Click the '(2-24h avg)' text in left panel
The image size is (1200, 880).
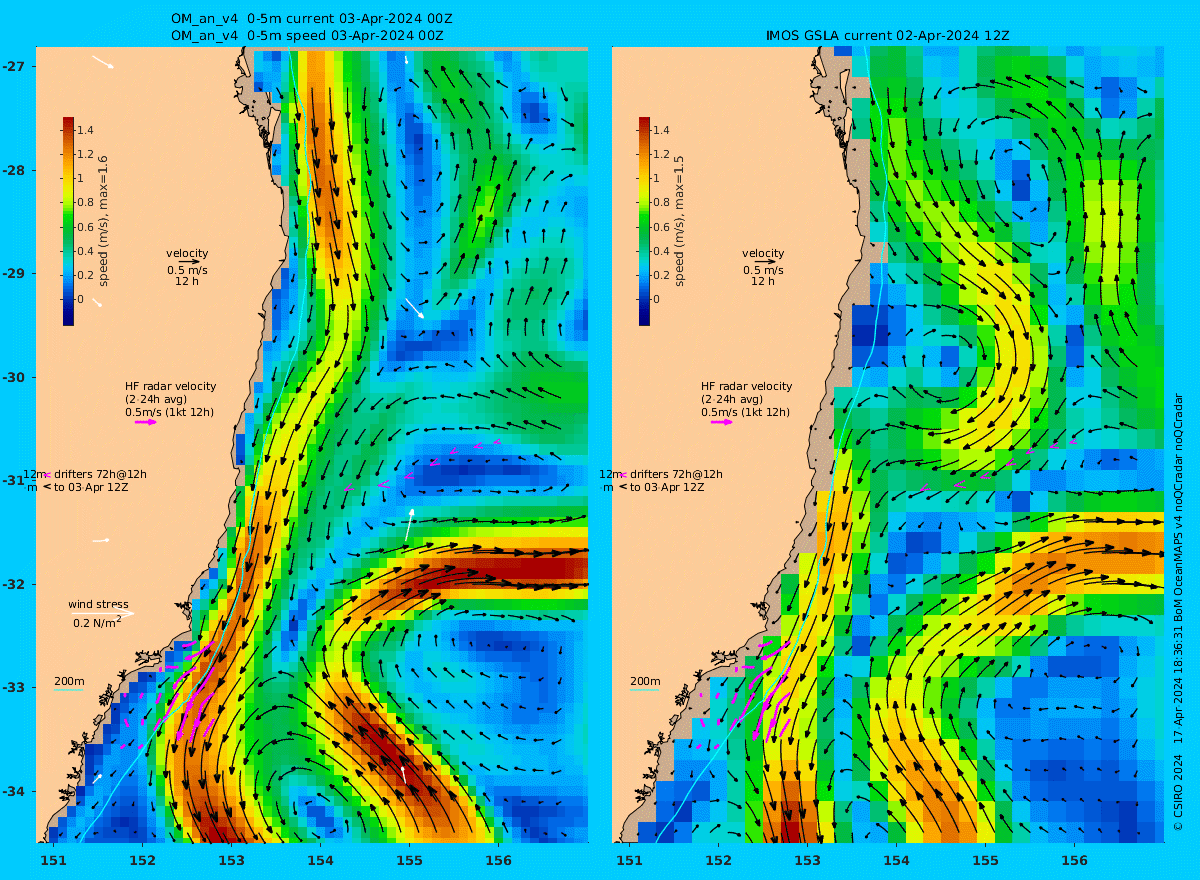coord(156,399)
